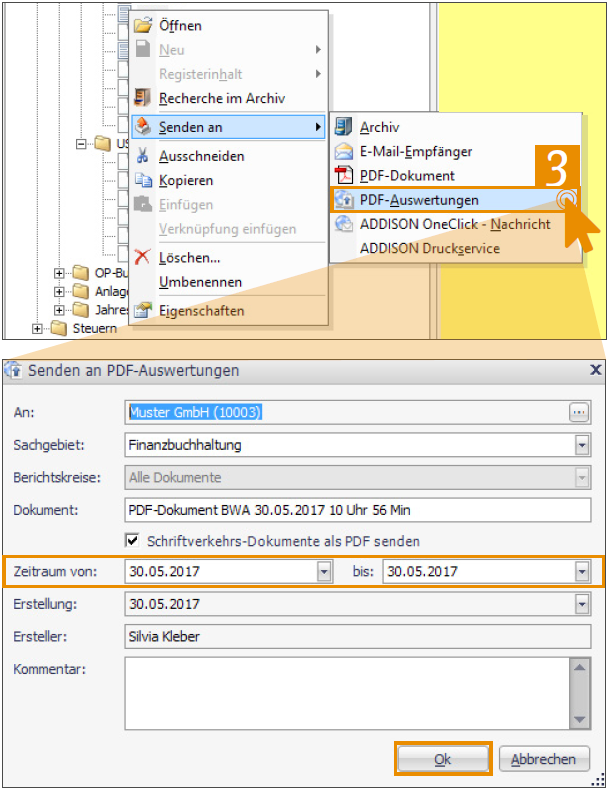Open the Erstellung date dropdown
Image resolution: width=609 pixels, height=791 pixels.
(x=582, y=604)
